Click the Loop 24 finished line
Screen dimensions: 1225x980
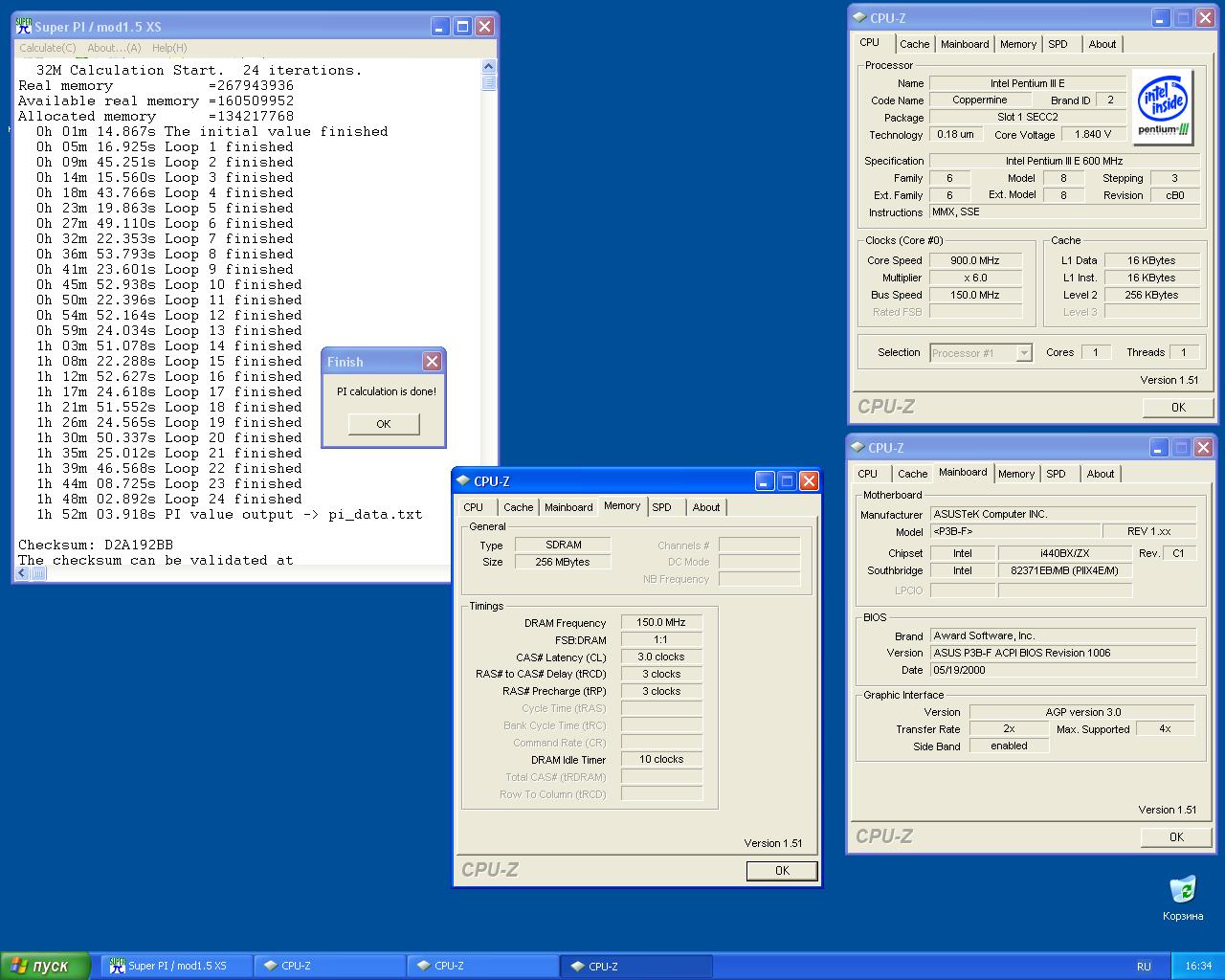pyautogui.click(x=169, y=499)
